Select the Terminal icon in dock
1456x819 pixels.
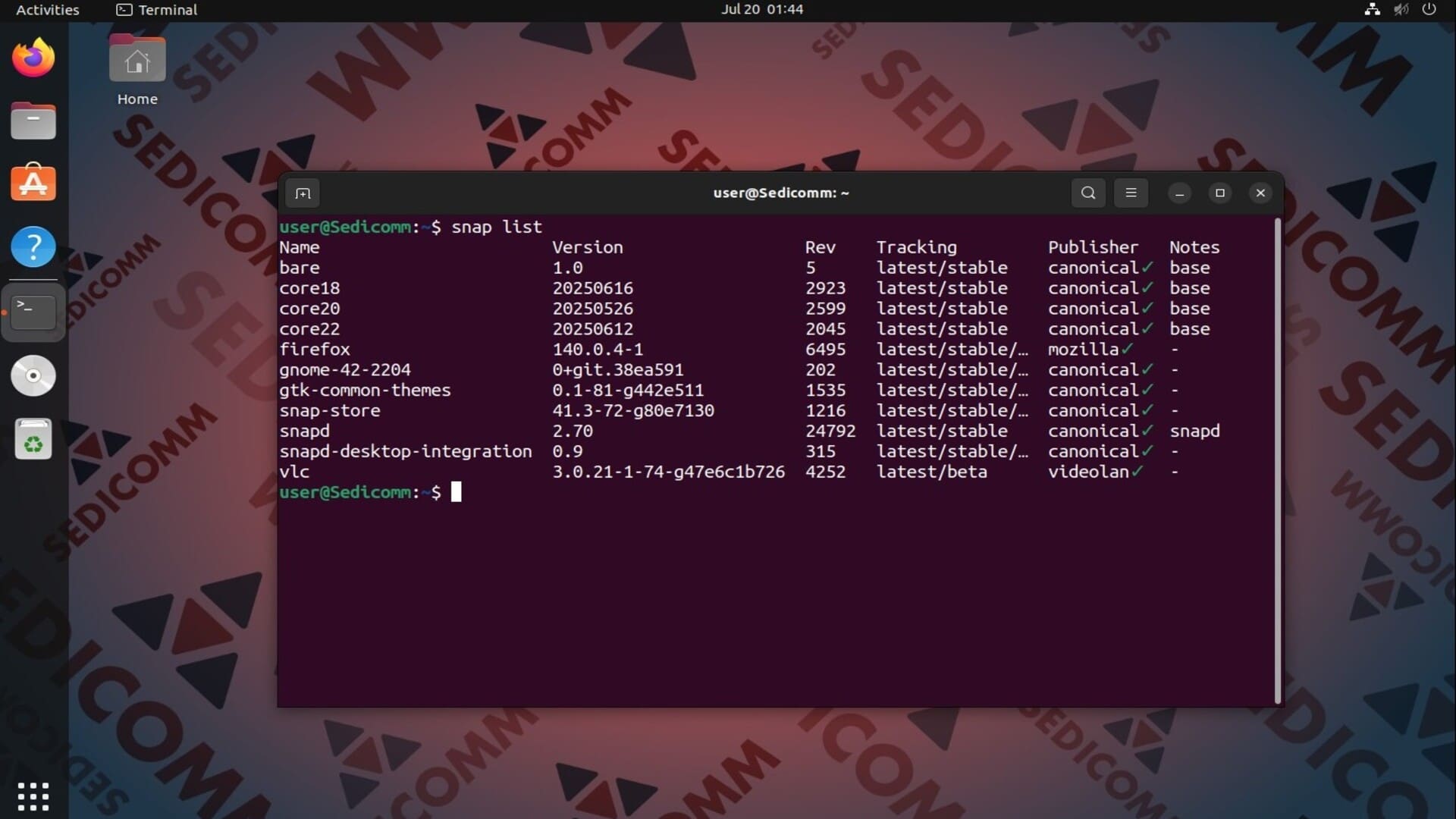(33, 312)
